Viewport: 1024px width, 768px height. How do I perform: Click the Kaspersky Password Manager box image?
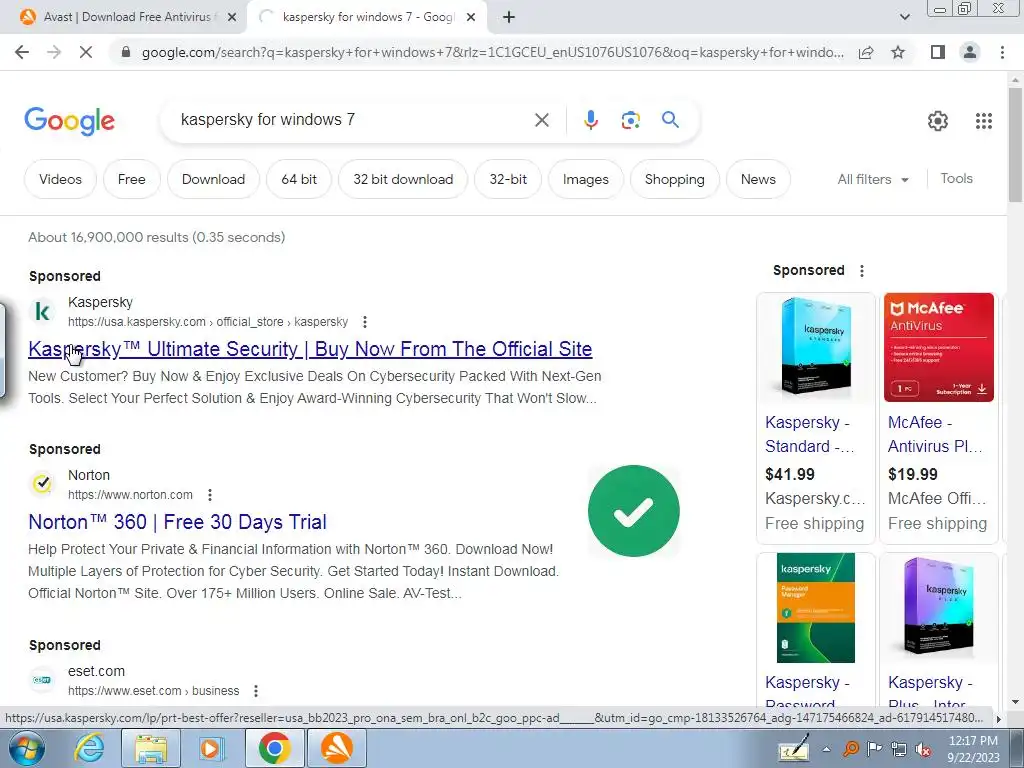tap(816, 608)
